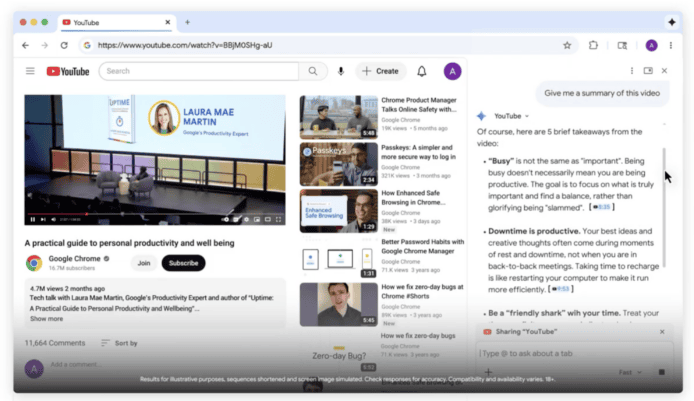
Task: Open the YouTube account avatar menu
Action: (x=452, y=71)
